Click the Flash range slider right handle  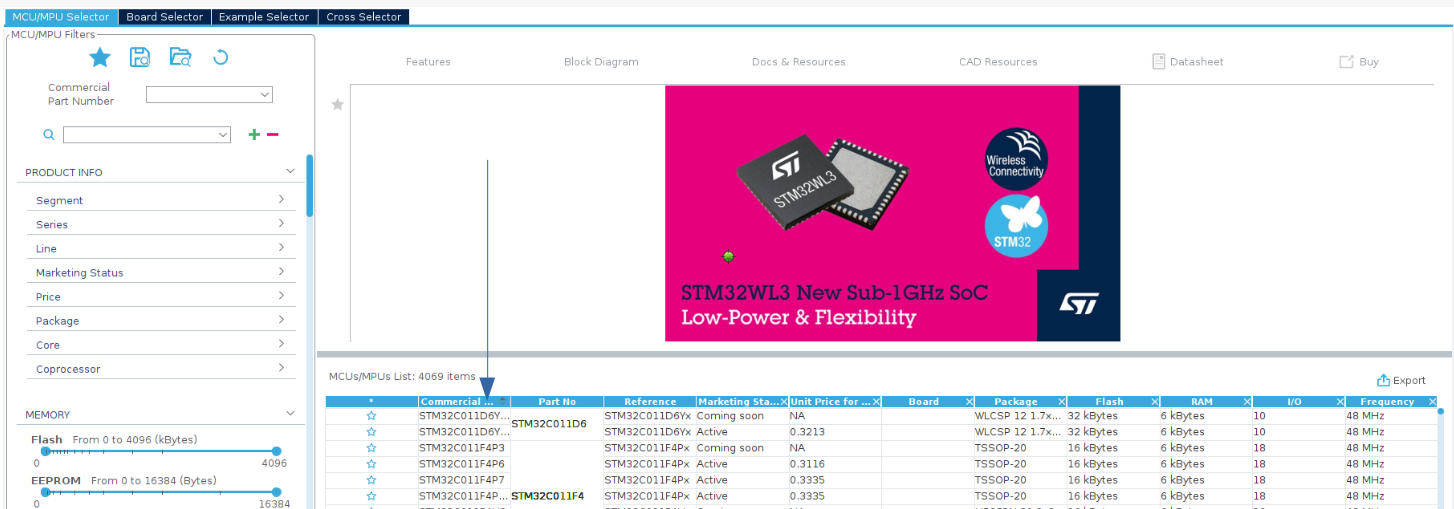[277, 451]
